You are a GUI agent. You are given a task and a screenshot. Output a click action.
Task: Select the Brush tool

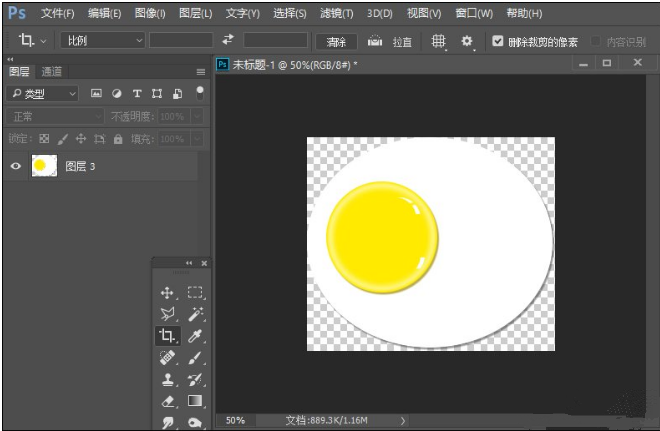click(x=195, y=358)
